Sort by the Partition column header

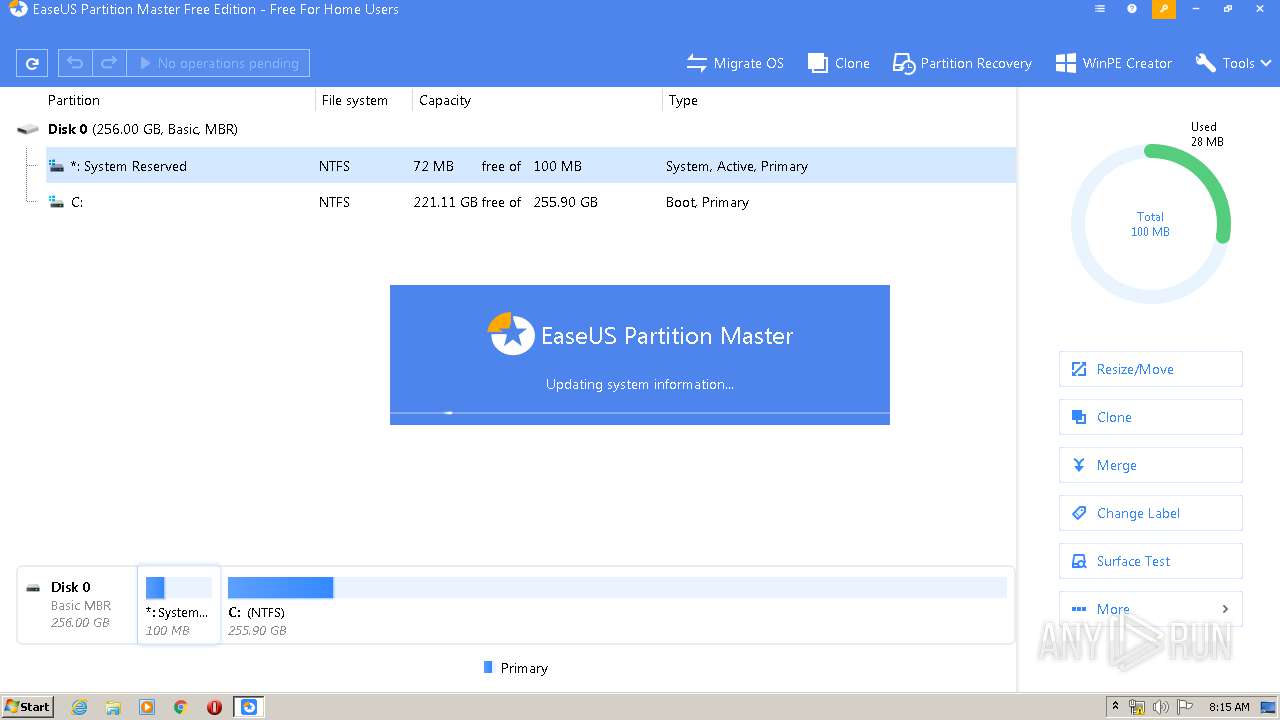[74, 100]
